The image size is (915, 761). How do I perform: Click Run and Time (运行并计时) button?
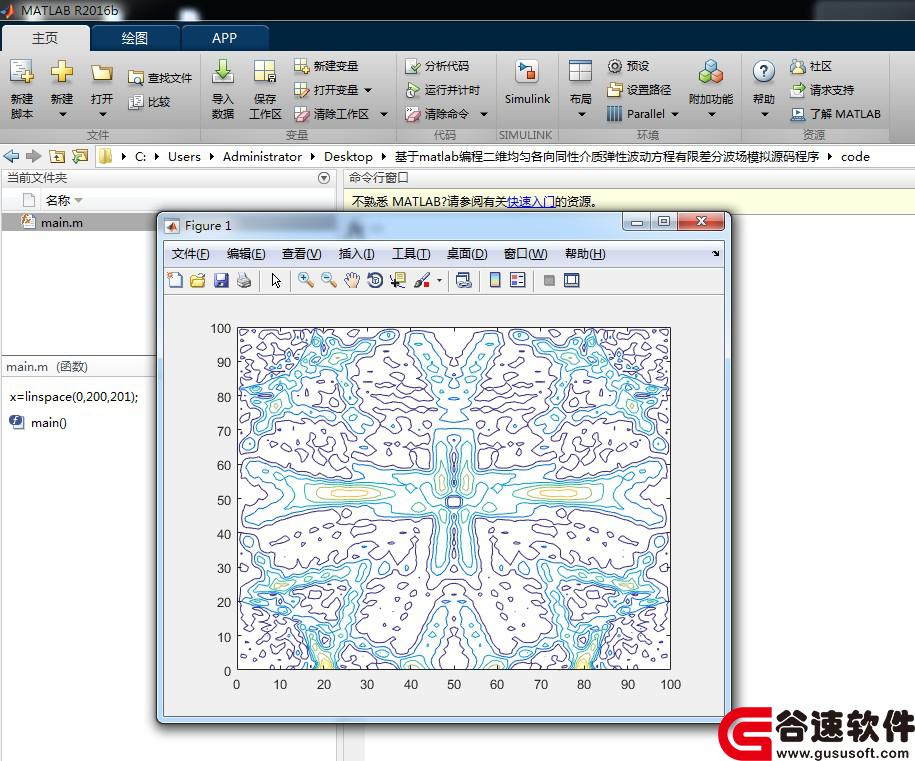click(x=443, y=90)
